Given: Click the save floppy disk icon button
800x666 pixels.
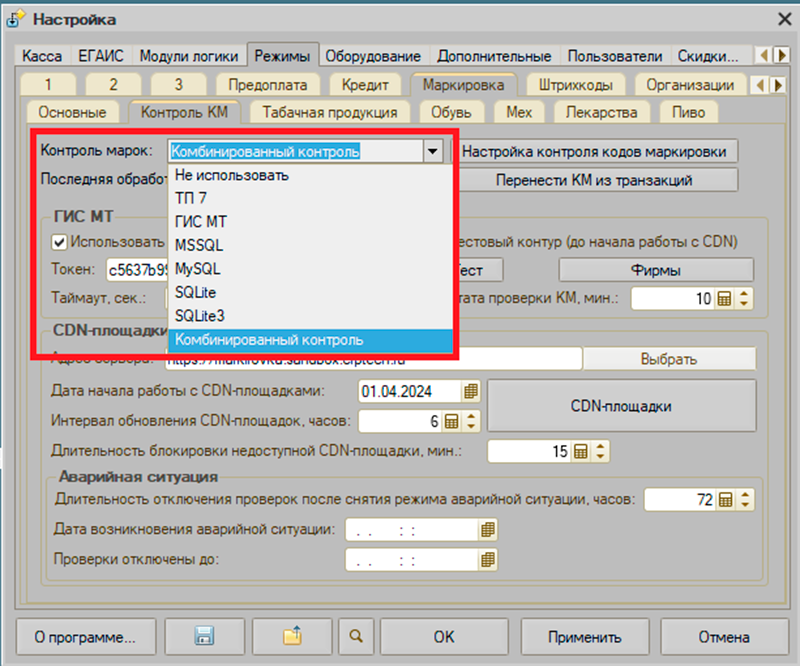Looking at the screenshot, I should [204, 637].
